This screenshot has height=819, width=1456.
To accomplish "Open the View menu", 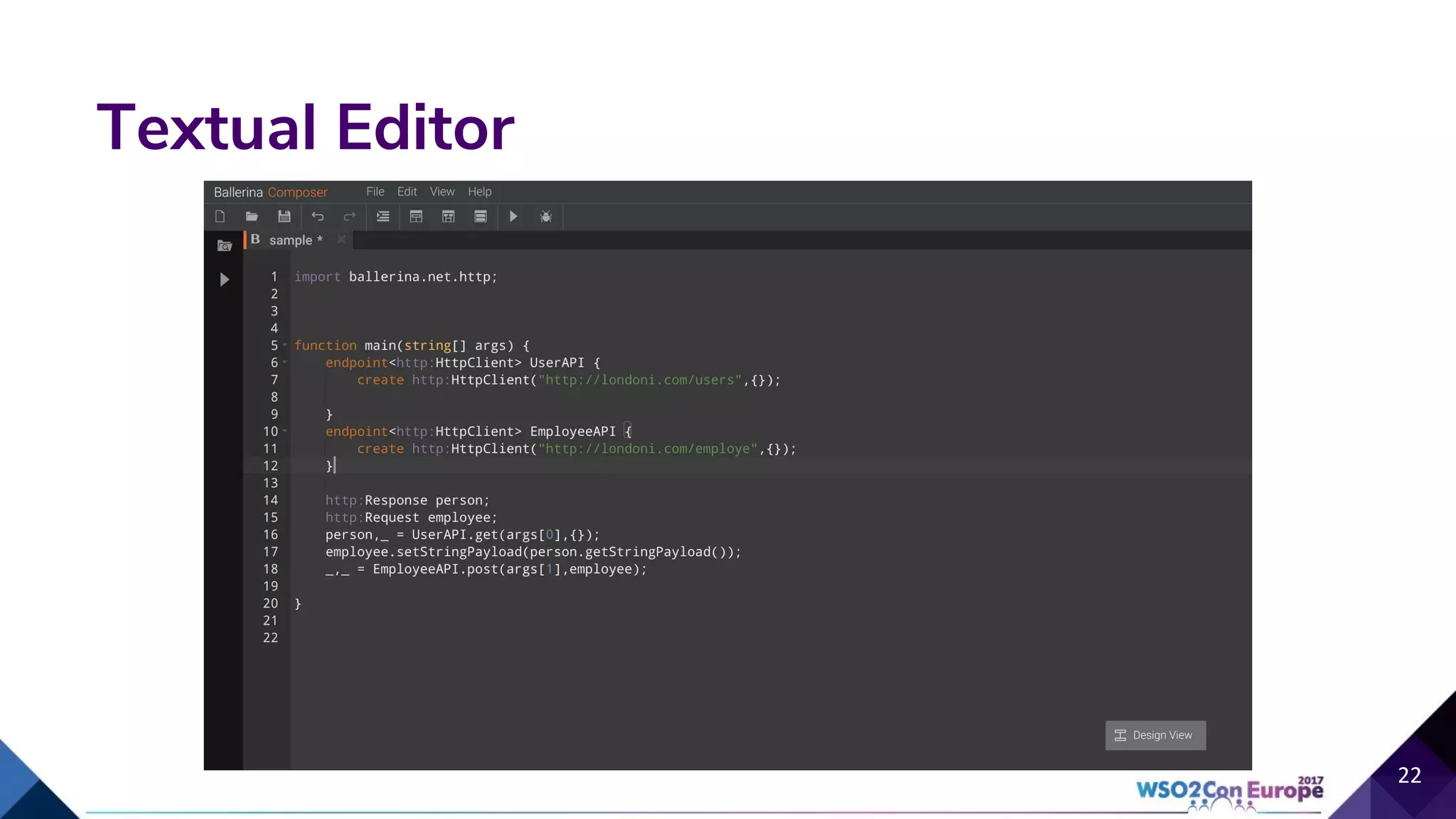I will click(442, 192).
